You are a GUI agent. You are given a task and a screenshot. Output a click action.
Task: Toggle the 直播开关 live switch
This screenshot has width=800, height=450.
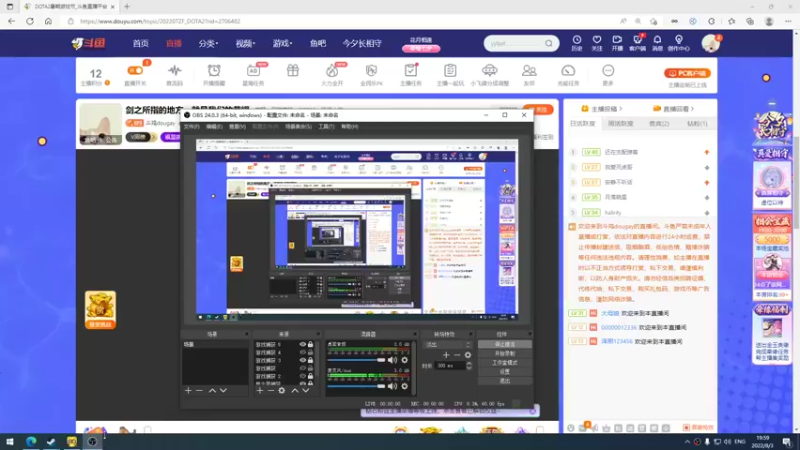[135, 70]
